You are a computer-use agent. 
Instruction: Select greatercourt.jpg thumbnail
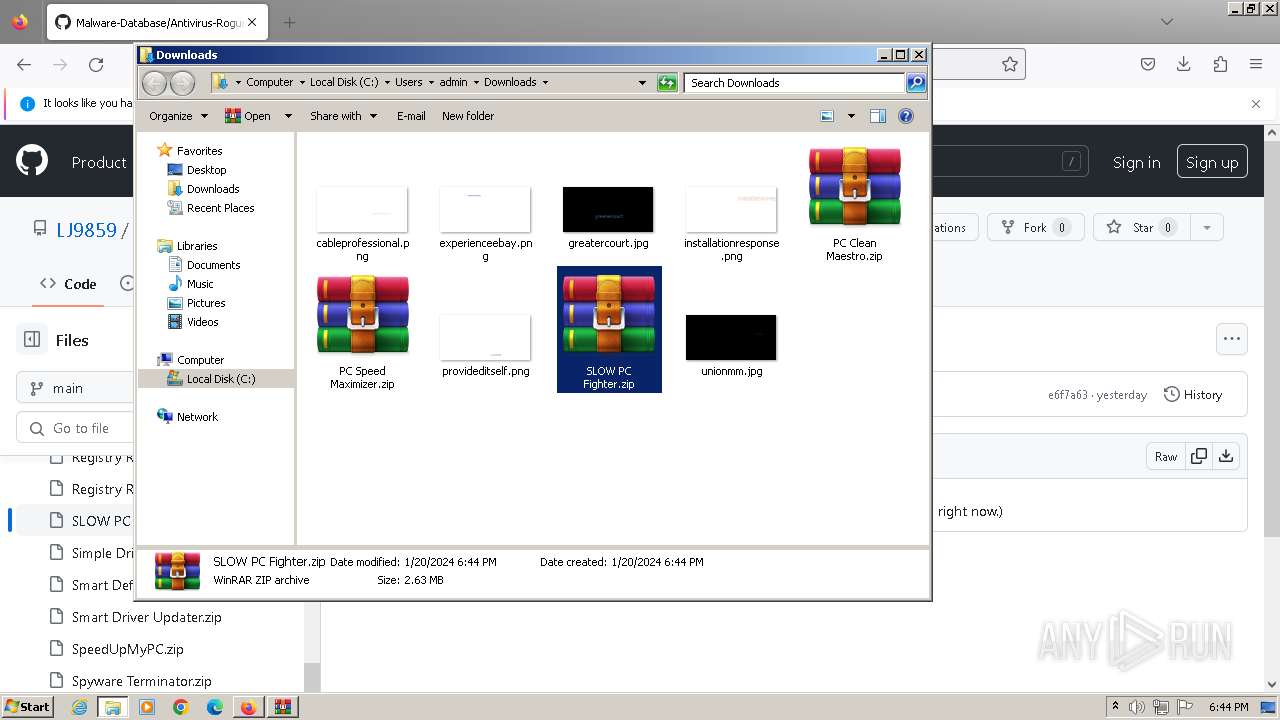click(608, 209)
